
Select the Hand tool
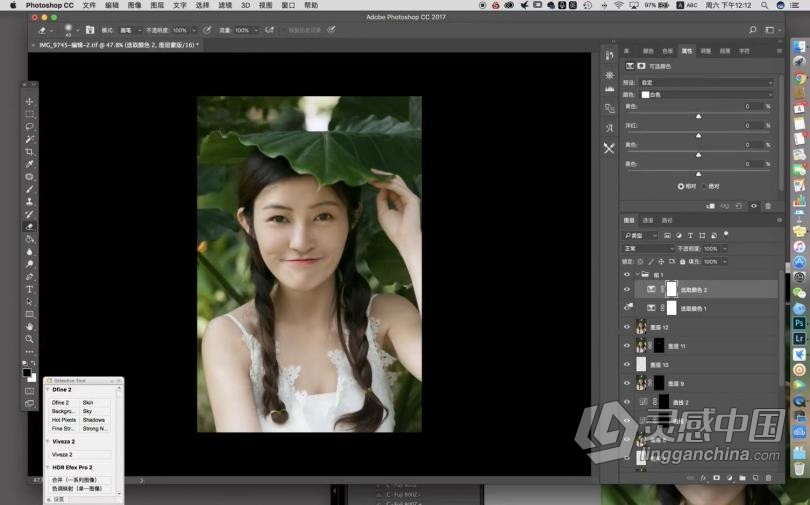tap(29, 326)
